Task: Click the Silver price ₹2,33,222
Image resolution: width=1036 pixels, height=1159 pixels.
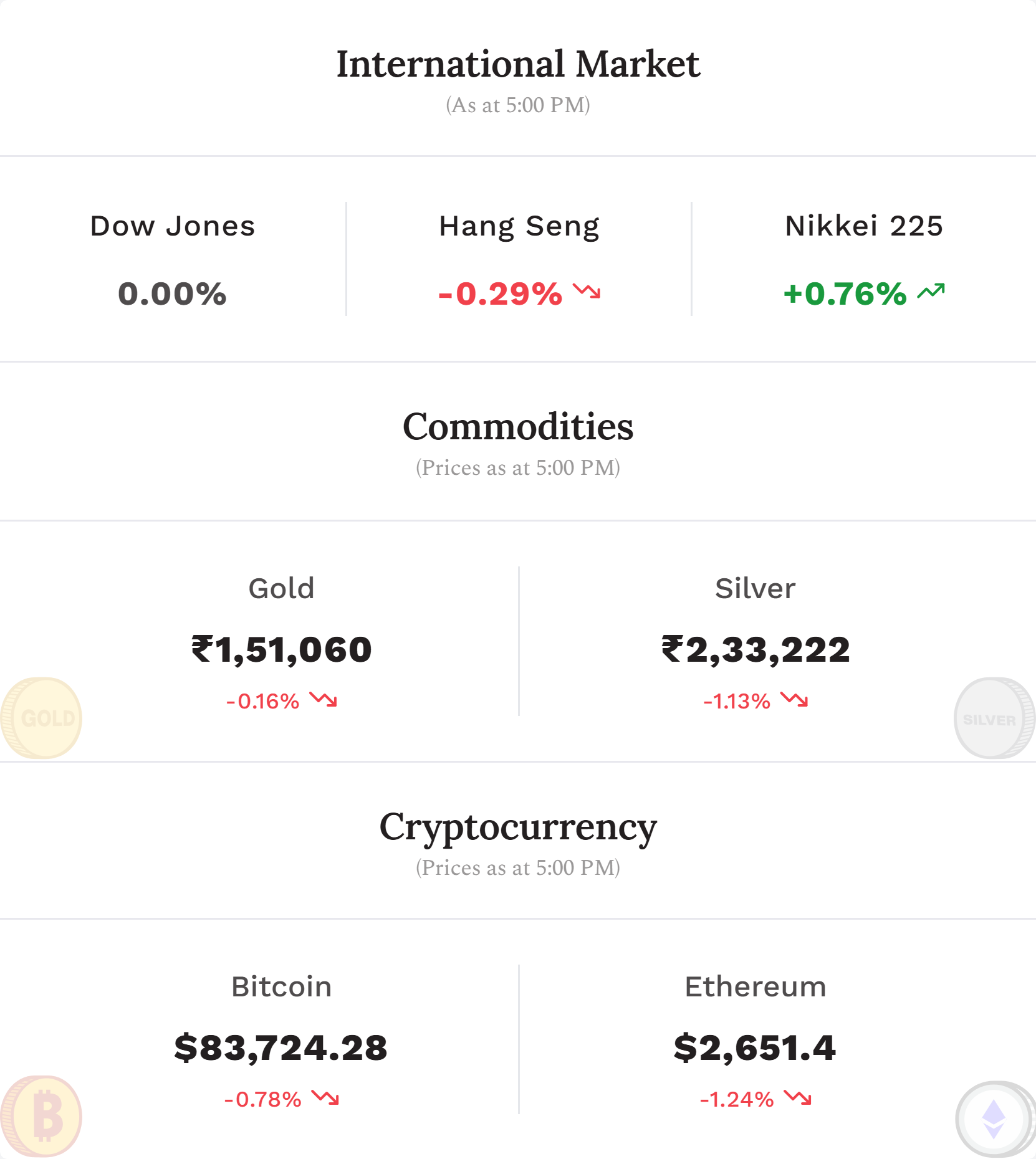Action: coord(755,649)
